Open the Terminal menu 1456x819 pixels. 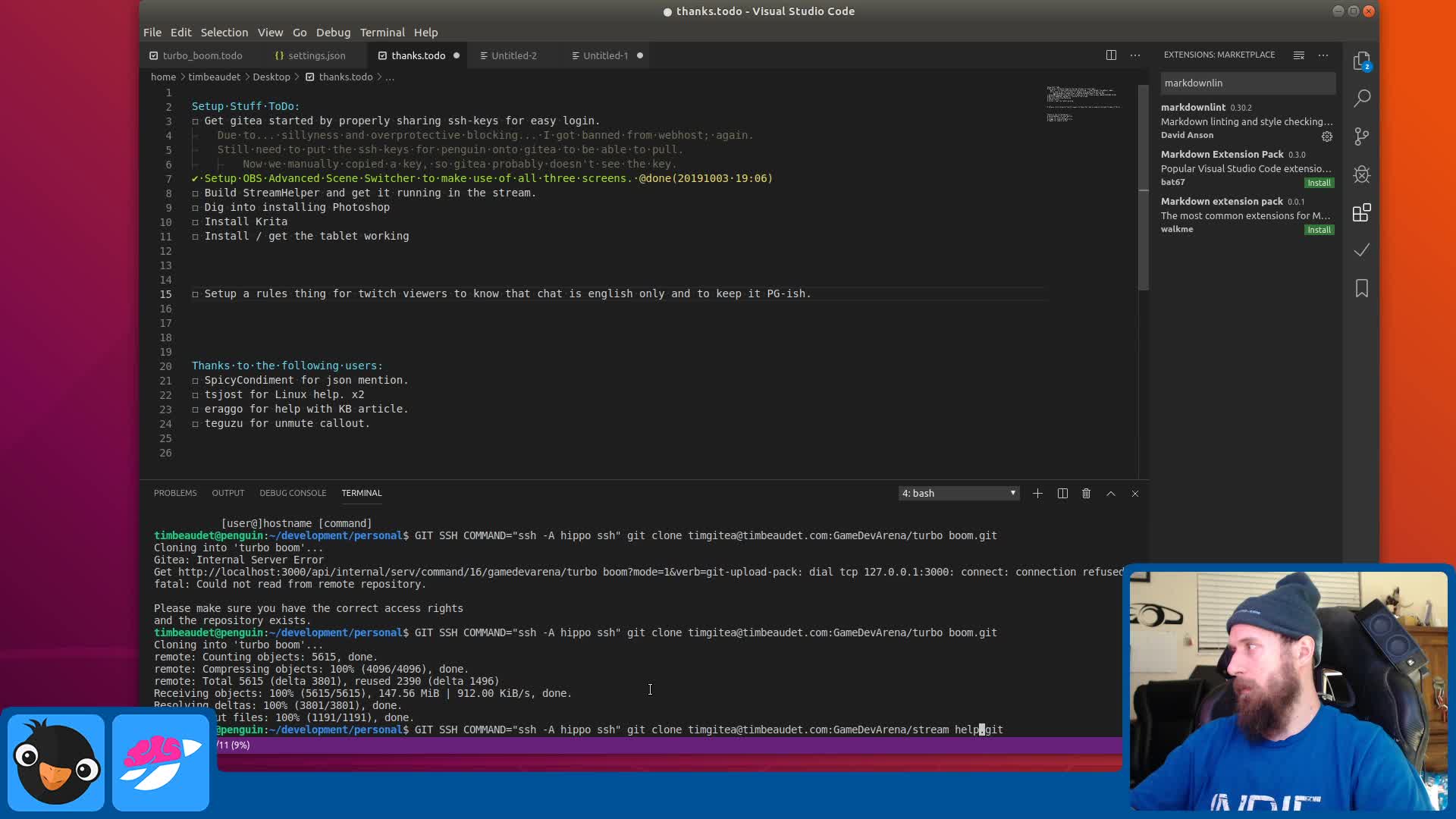click(382, 33)
